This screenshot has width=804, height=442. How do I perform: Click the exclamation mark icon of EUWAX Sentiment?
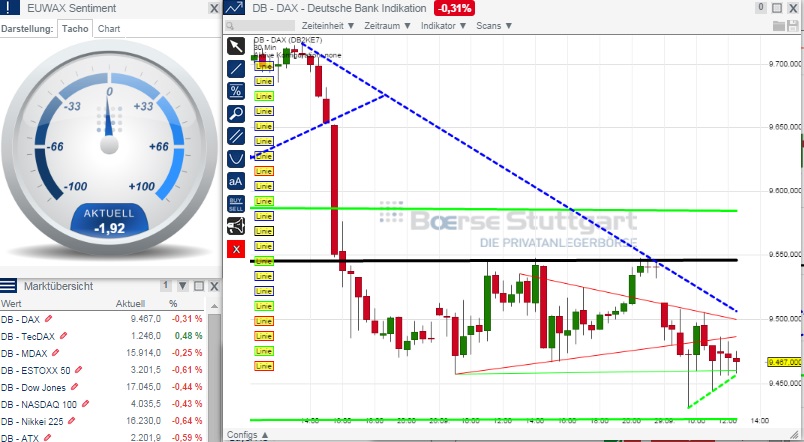(x=10, y=8)
